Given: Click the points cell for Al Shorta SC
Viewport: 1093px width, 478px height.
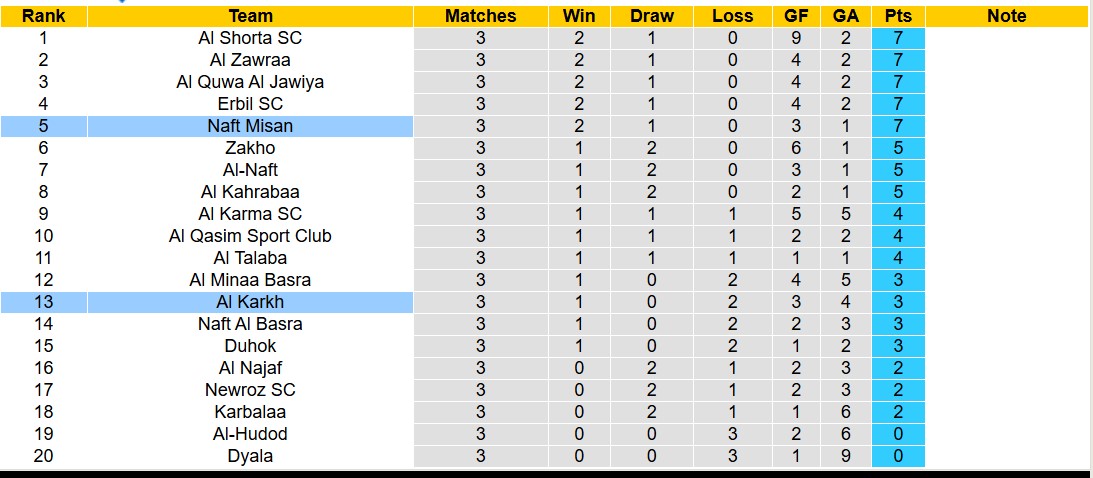Looking at the screenshot, I should coord(898,38).
